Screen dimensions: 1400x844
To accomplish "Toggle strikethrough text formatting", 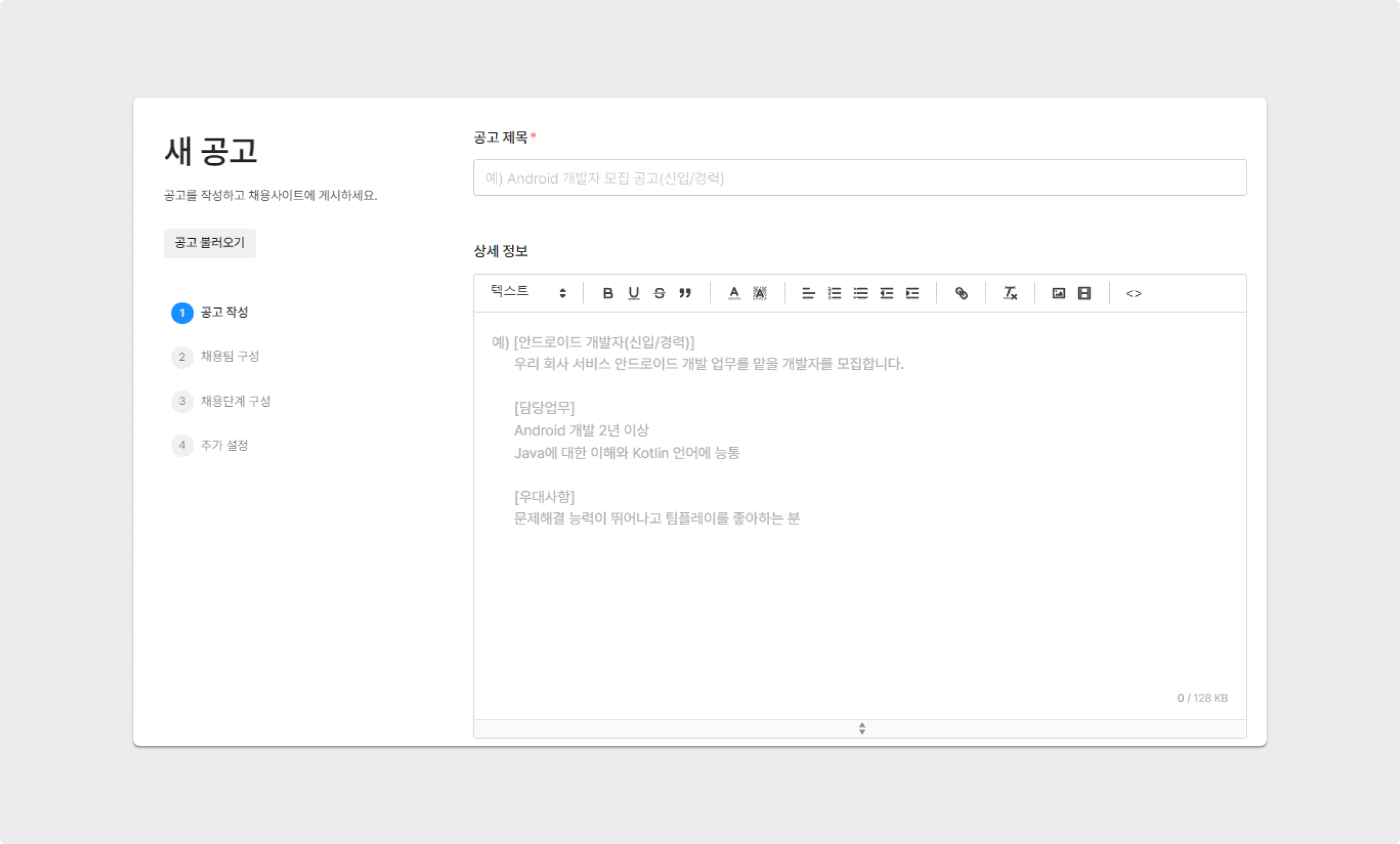I will pos(659,293).
